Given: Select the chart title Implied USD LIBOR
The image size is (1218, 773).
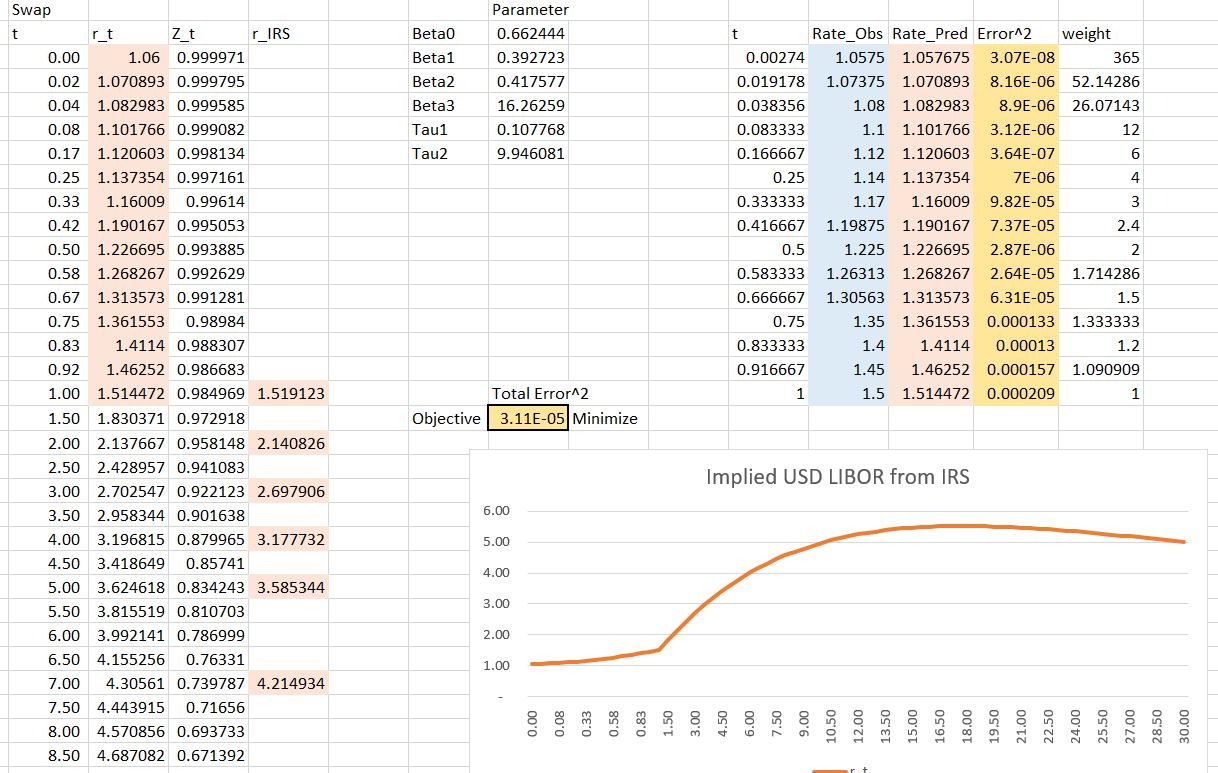Looking at the screenshot, I should pyautogui.click(x=837, y=477).
